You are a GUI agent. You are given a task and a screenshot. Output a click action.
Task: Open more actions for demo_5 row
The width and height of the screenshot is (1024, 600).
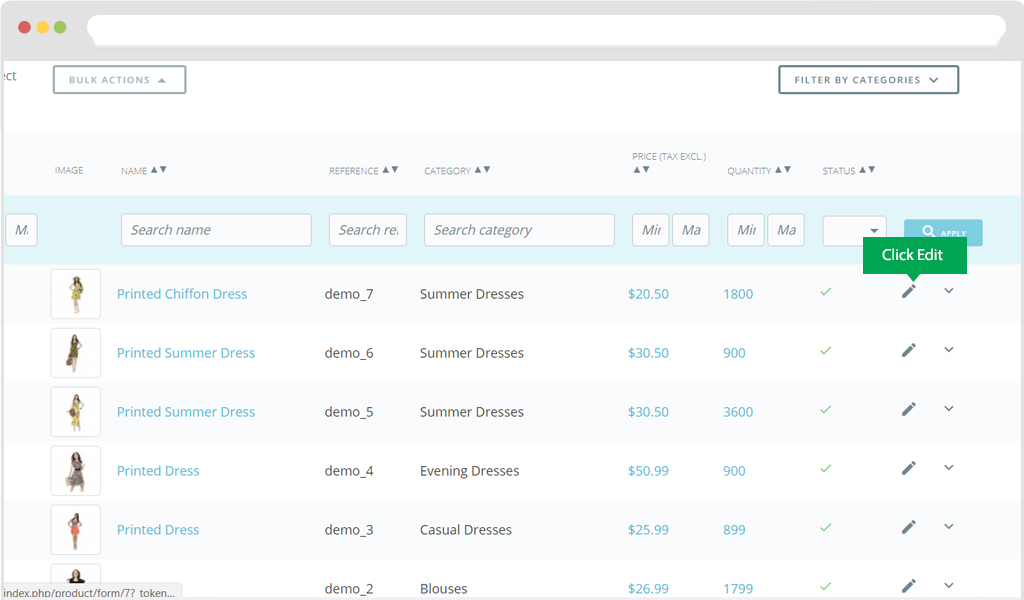[x=949, y=408]
